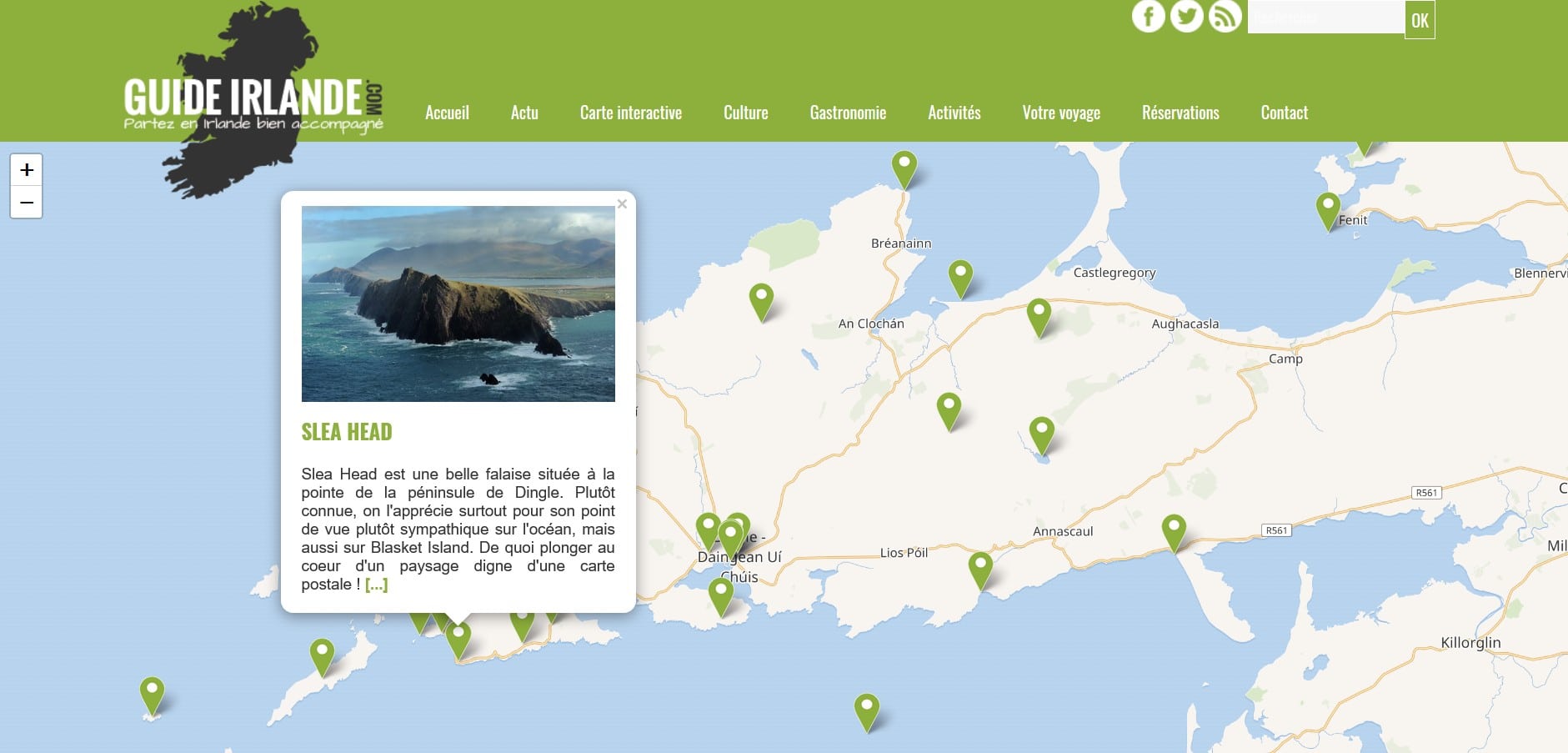1568x753 pixels.
Task: Click the map marker near Fenit
Action: click(x=1327, y=208)
